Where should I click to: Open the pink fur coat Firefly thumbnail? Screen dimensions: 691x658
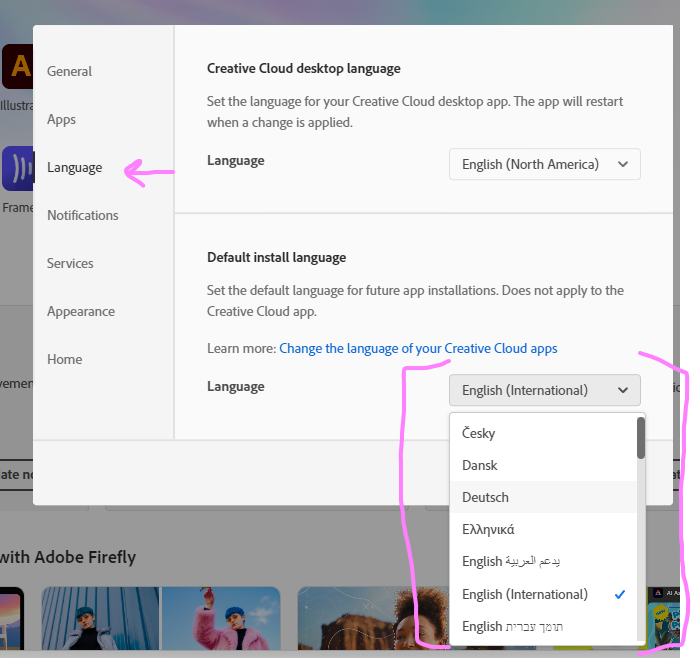coord(221,618)
